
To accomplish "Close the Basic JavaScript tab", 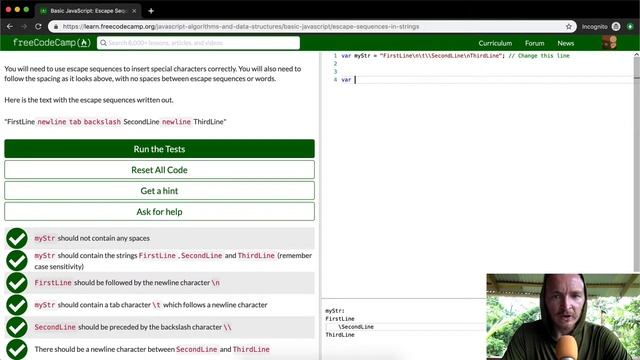I will (134, 11).
